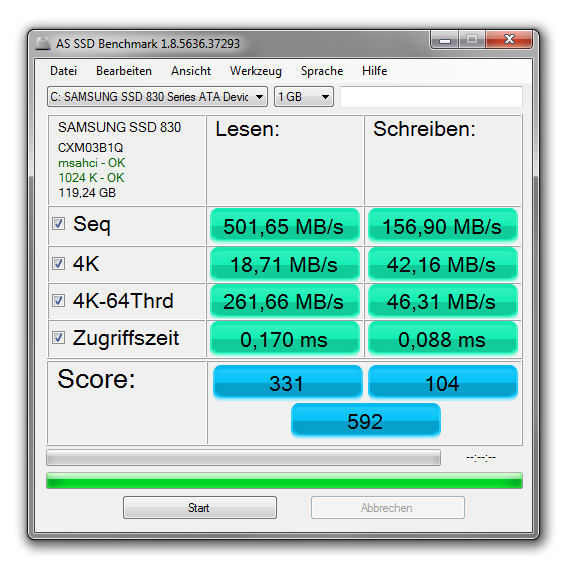Open the Ansicht menu
Image resolution: width=566 pixels, height=573 pixels.
click(191, 71)
